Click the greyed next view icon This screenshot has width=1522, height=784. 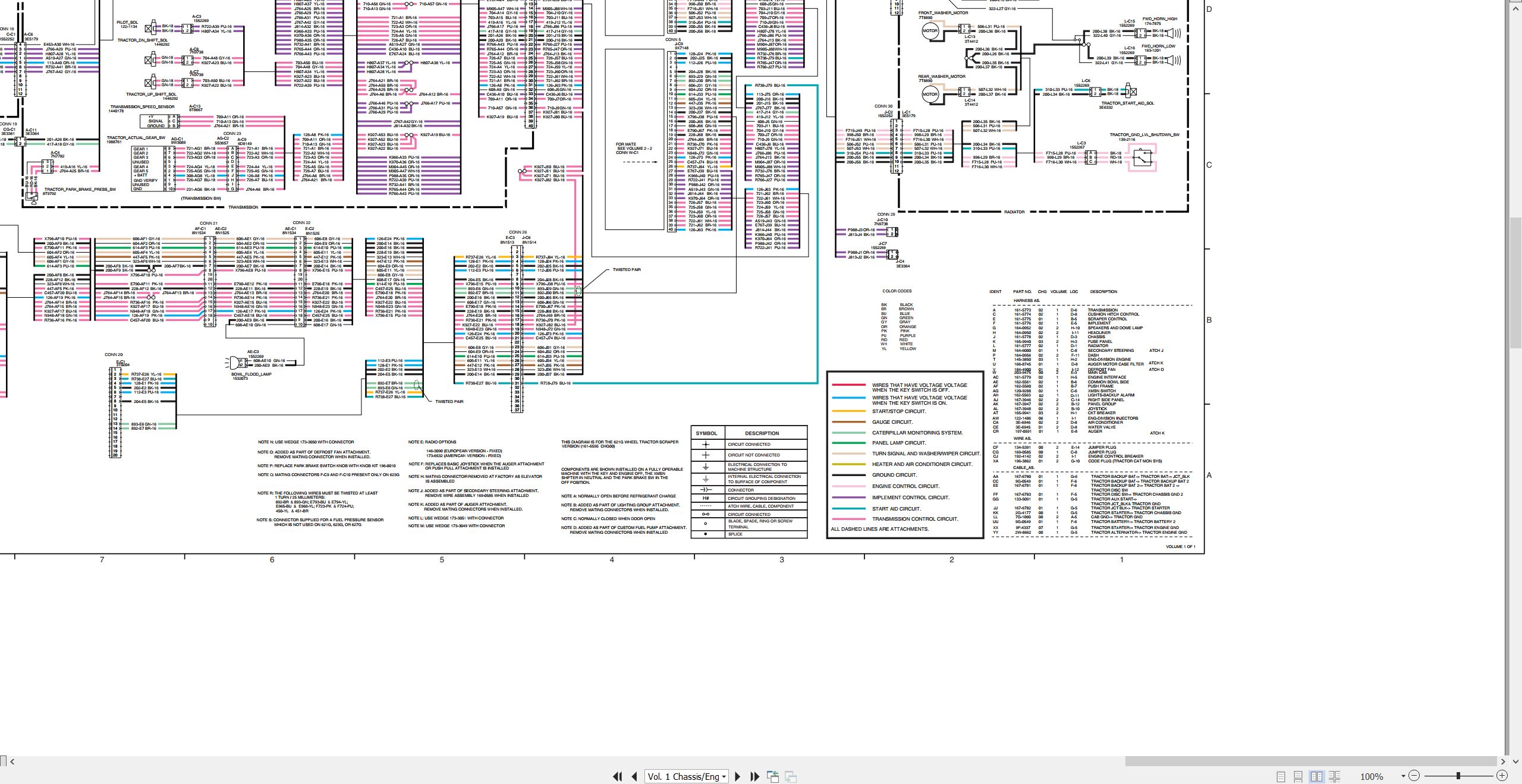coord(791,776)
